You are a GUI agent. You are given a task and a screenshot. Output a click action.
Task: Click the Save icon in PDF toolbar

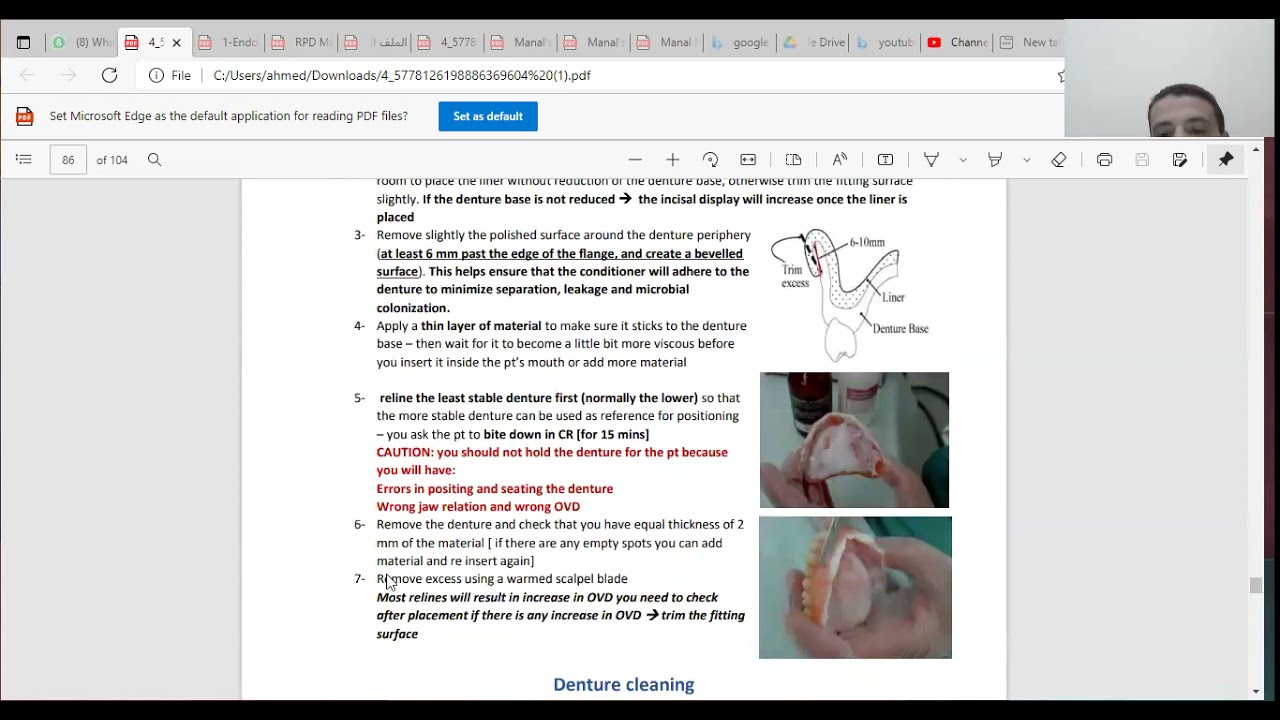(x=1142, y=160)
